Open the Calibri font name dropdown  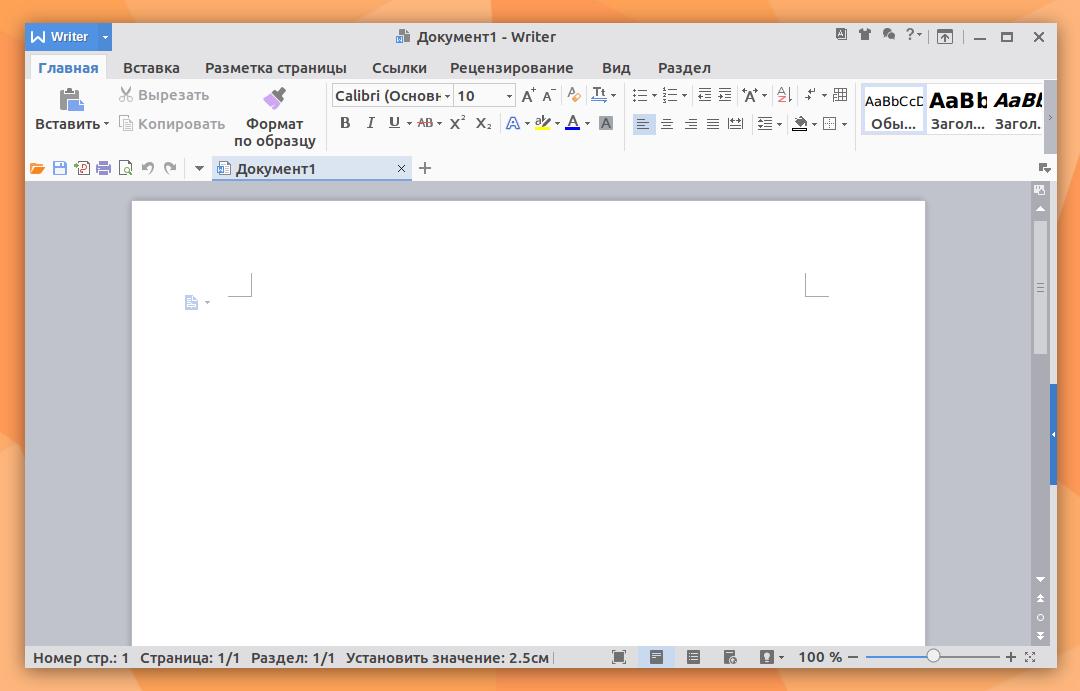click(x=448, y=96)
